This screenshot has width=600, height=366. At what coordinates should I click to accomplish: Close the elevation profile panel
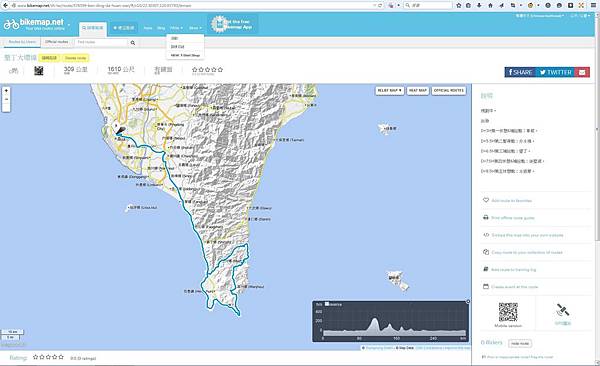tap(468, 302)
